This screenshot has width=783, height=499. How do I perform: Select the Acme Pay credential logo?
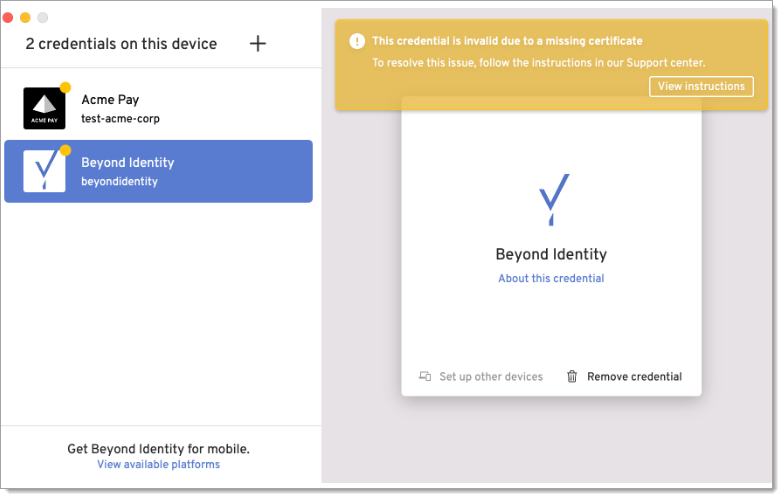point(44,108)
